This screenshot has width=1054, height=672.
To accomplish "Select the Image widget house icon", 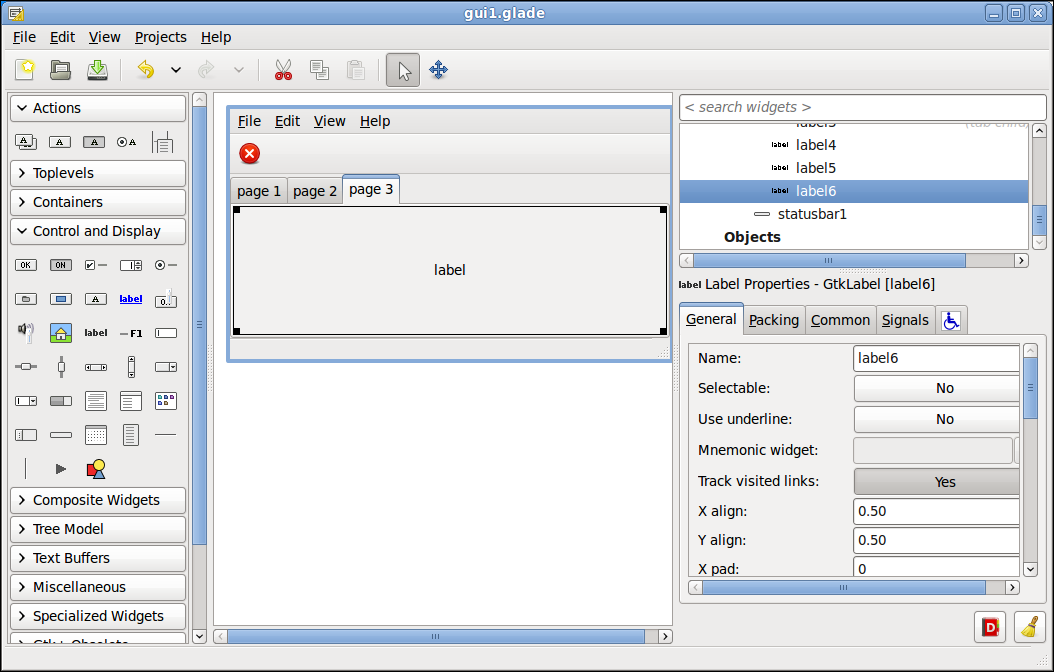I will pos(60,333).
